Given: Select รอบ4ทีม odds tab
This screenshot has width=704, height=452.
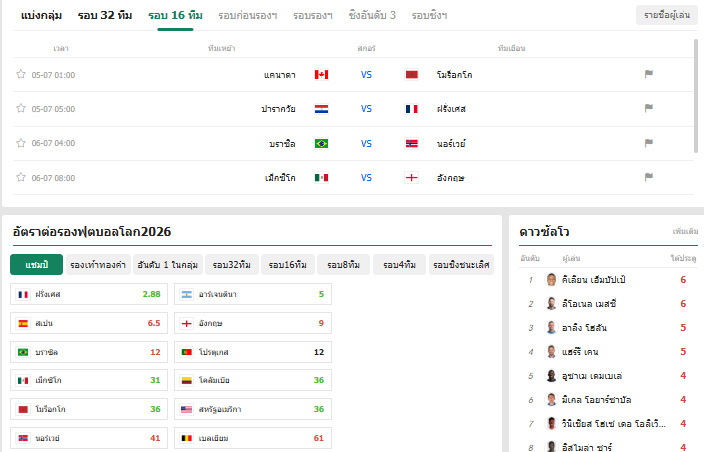Looking at the screenshot, I should click(400, 265).
